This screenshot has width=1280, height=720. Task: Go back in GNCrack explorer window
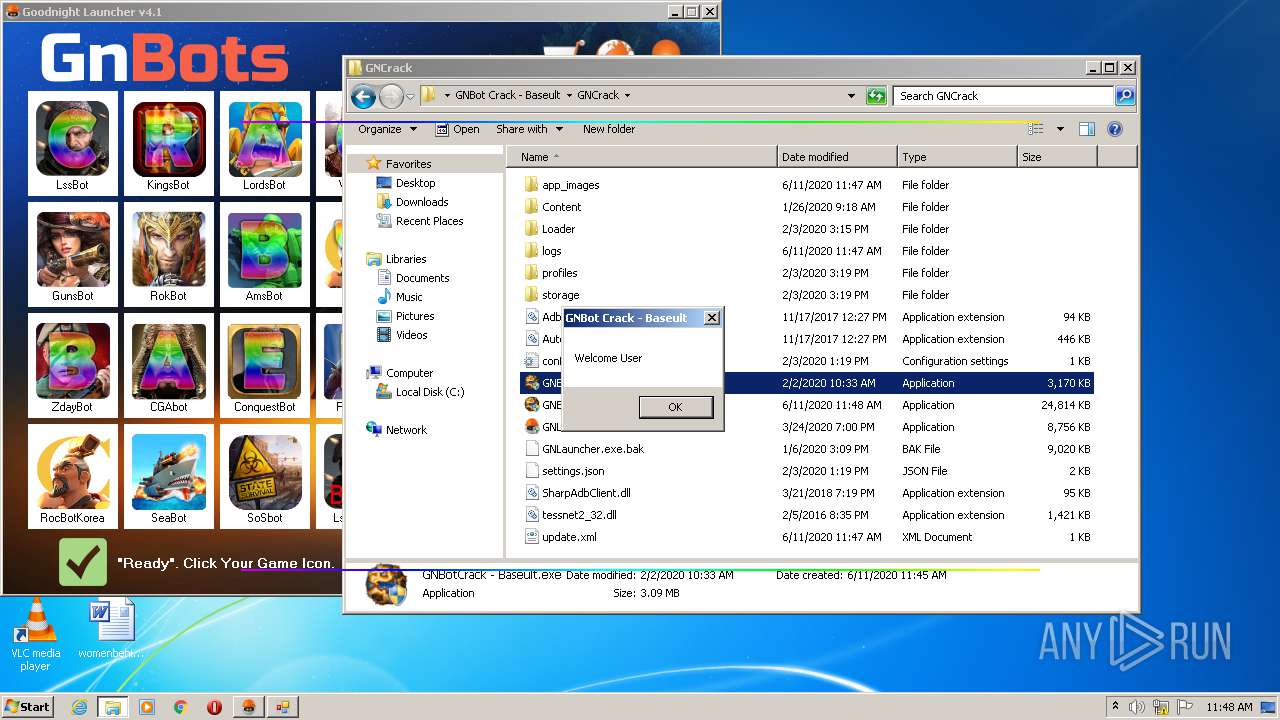click(x=363, y=96)
